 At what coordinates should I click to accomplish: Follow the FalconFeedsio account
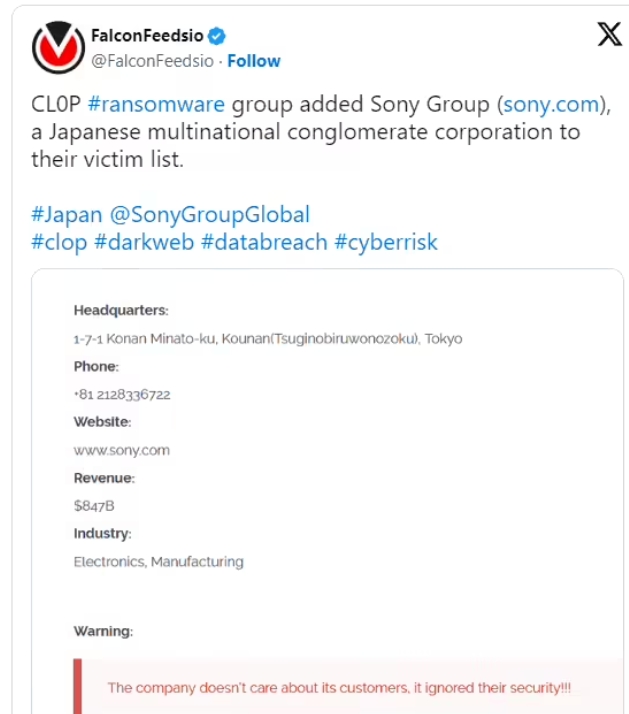254,61
